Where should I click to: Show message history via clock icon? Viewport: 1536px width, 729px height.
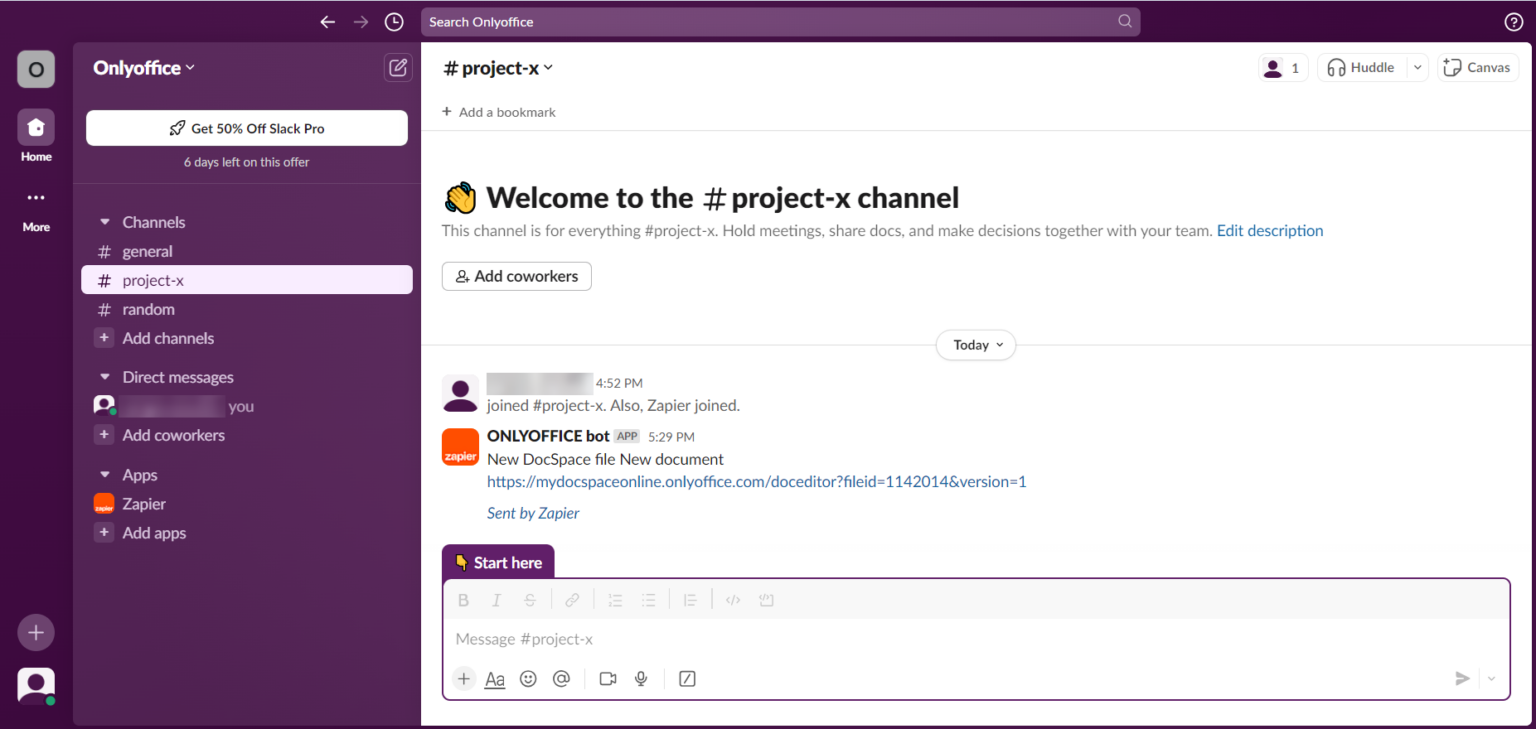(393, 21)
